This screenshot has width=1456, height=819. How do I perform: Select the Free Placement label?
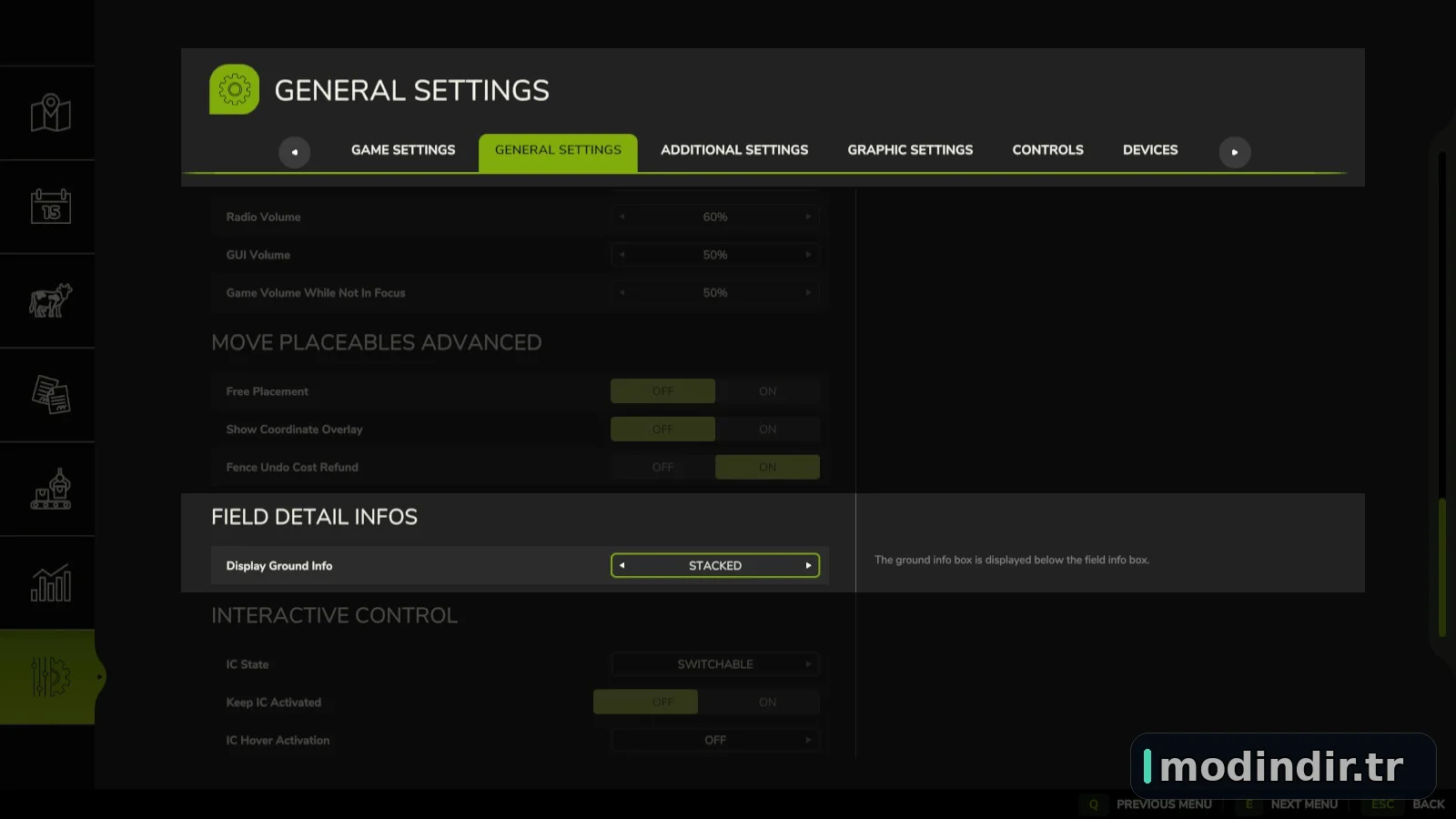(268, 391)
